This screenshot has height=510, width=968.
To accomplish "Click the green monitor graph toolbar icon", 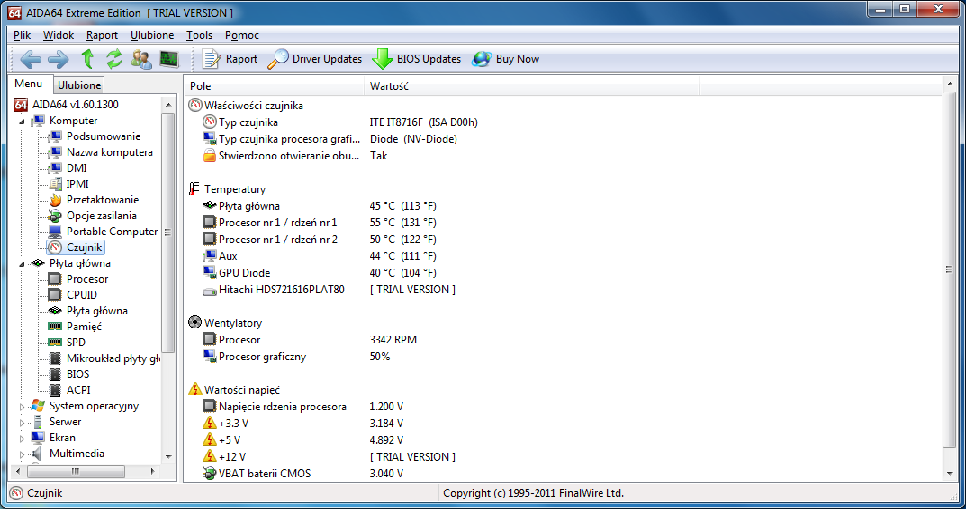I will (169, 59).
